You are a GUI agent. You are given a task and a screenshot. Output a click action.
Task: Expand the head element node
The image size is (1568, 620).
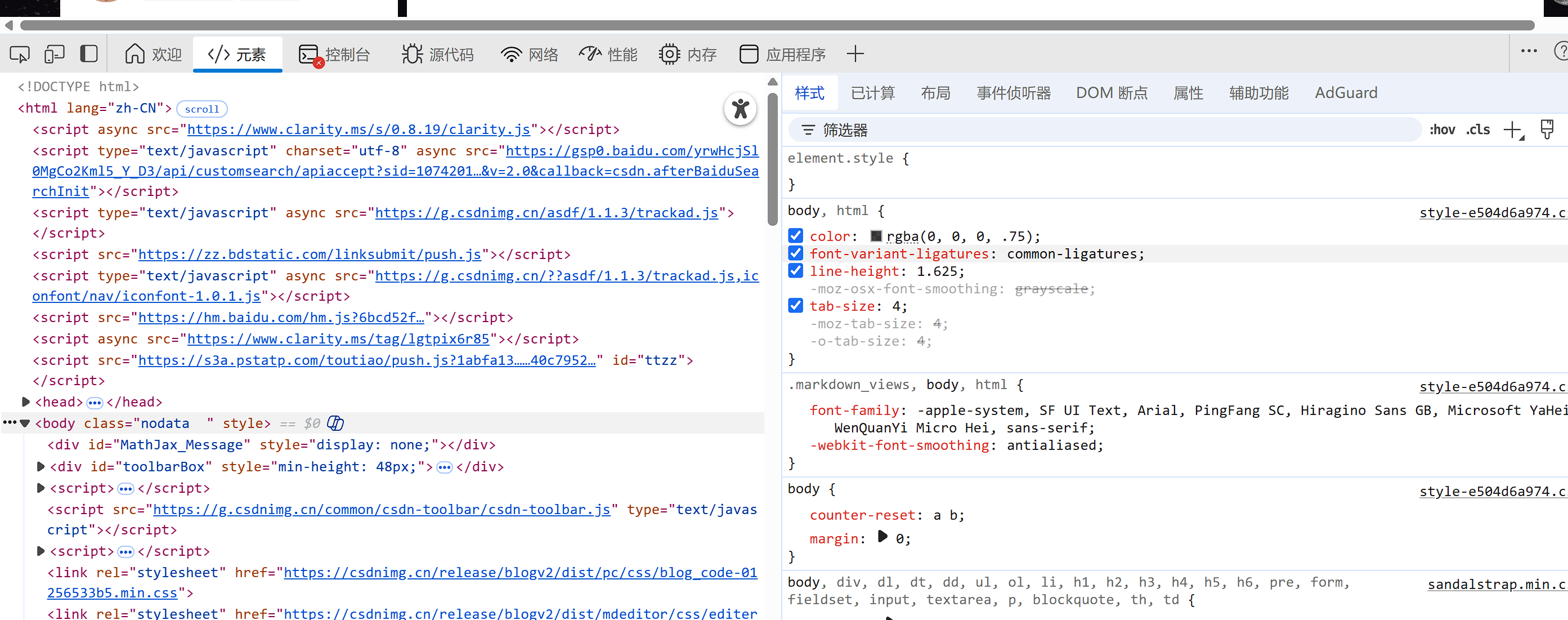click(25, 402)
